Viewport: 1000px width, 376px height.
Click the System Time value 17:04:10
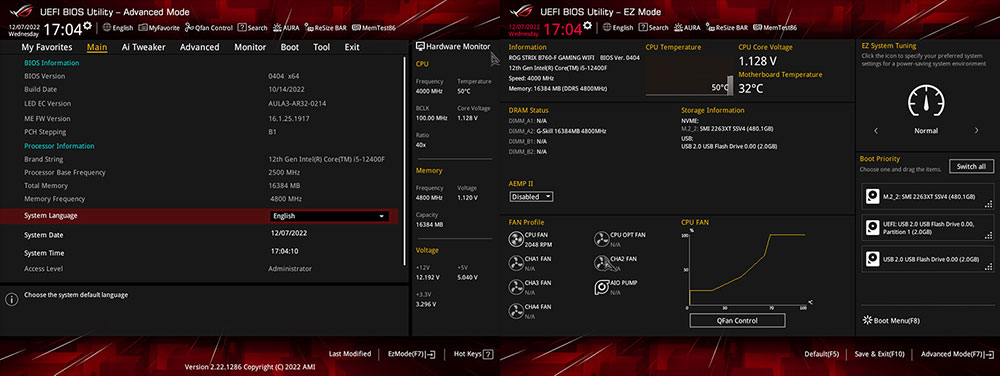click(284, 251)
